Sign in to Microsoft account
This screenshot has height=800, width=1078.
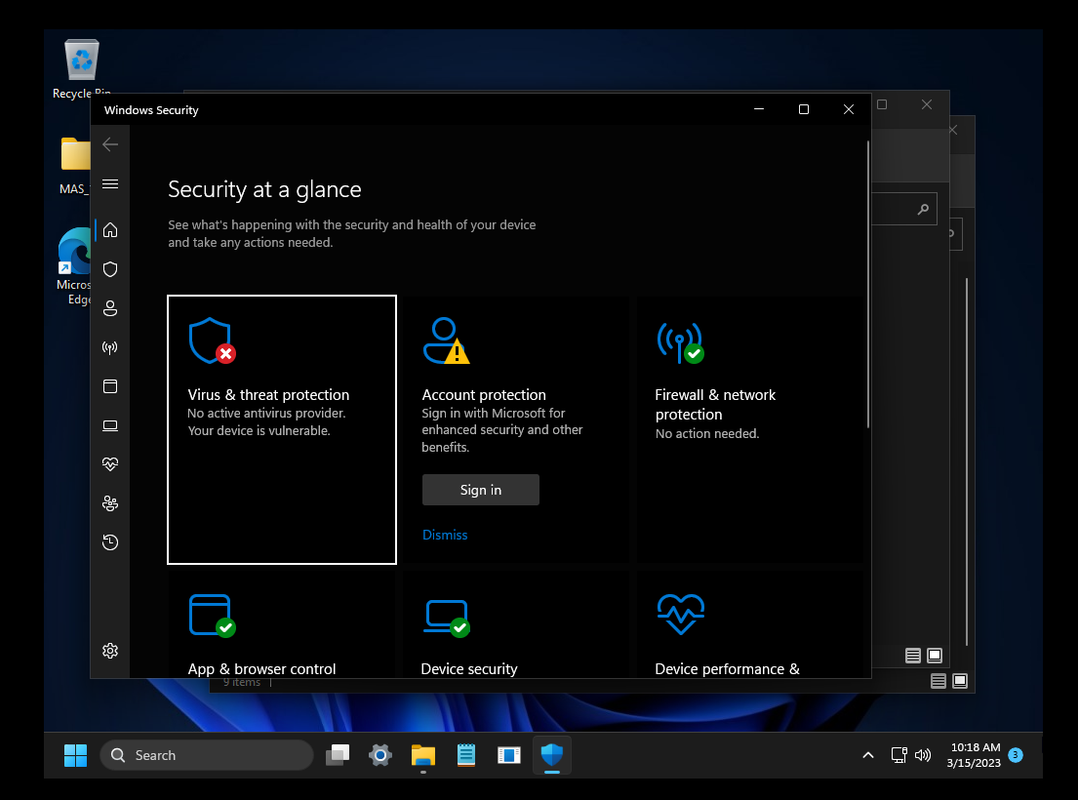(481, 490)
